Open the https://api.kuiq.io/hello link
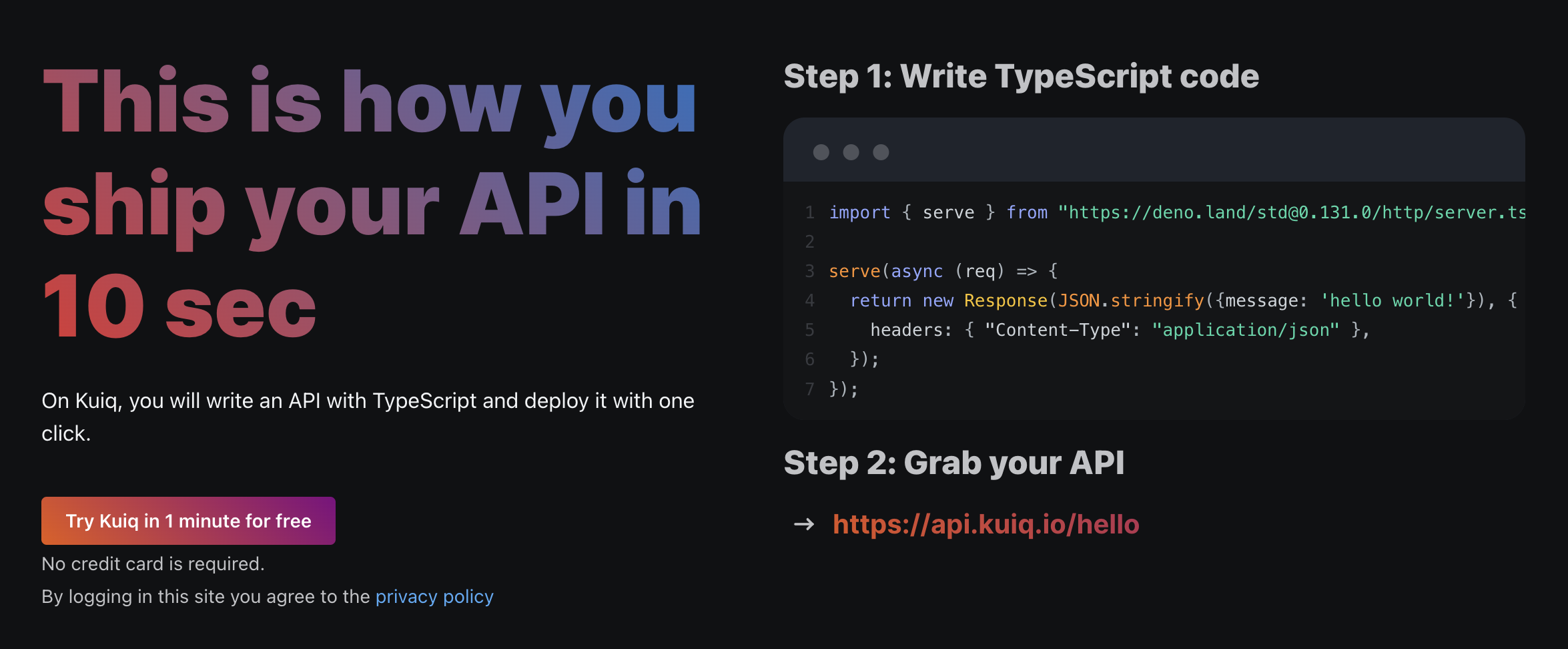Image resolution: width=1568 pixels, height=649 pixels. [x=986, y=524]
